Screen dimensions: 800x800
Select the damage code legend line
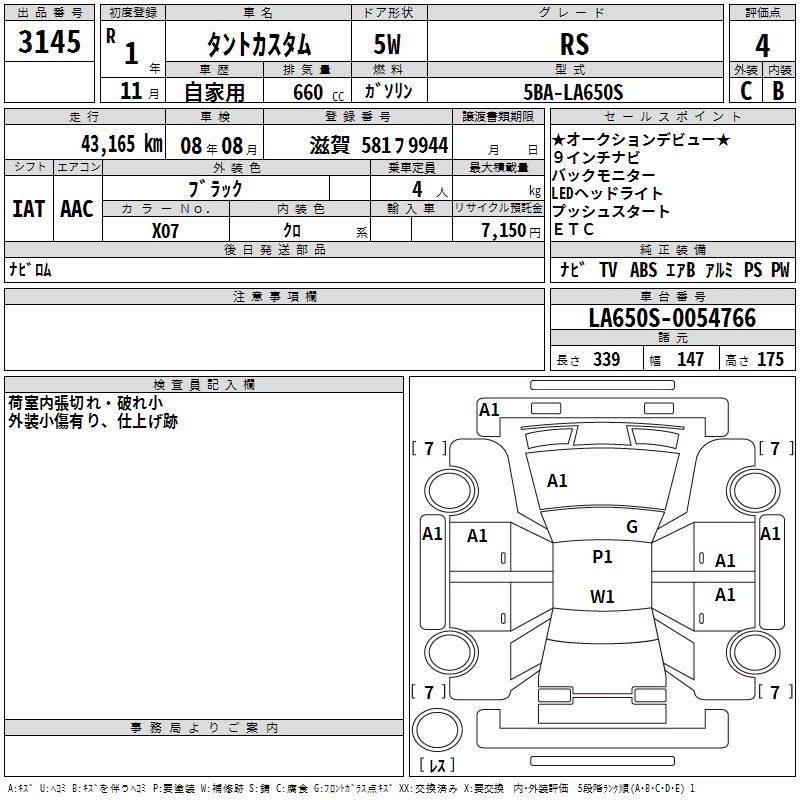coord(352,789)
